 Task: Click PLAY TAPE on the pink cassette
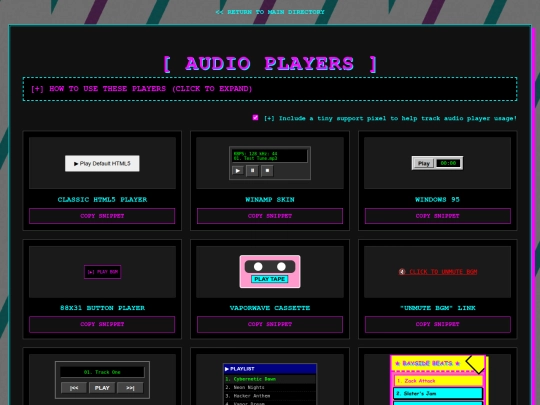click(270, 279)
